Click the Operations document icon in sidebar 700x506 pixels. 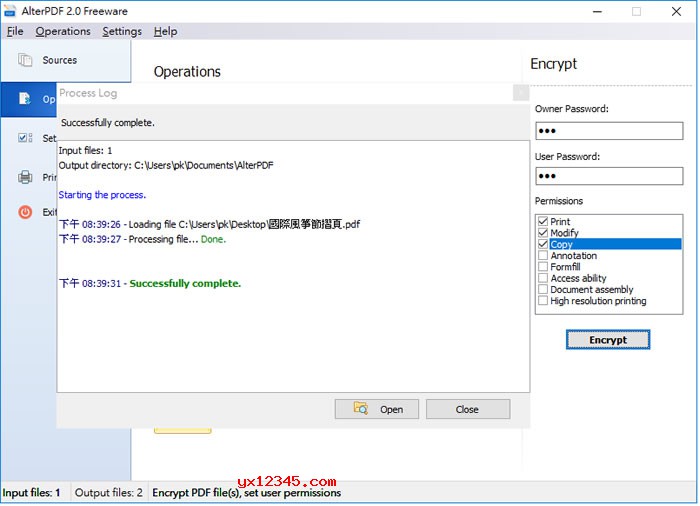(24, 98)
